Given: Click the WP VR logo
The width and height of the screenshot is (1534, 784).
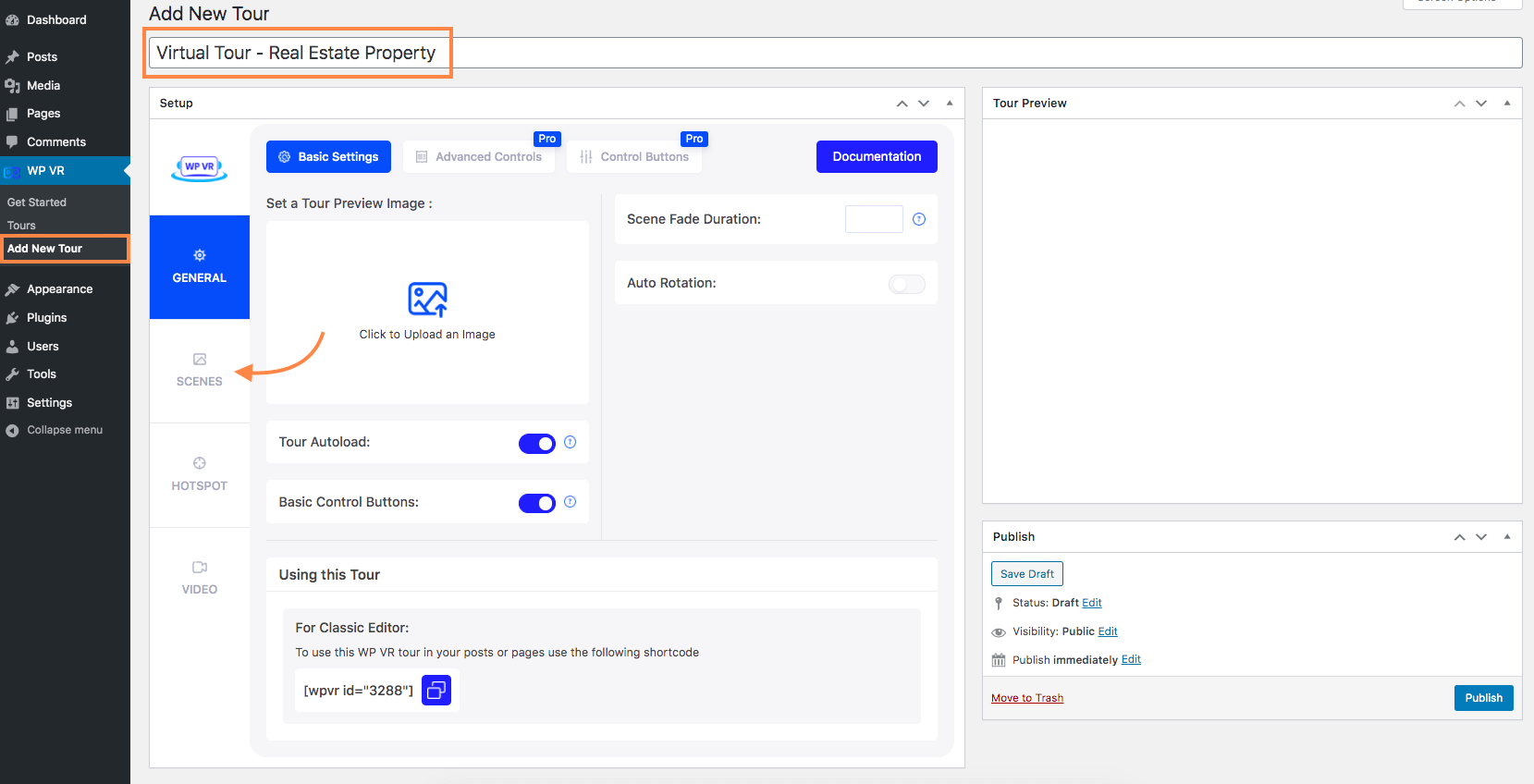Looking at the screenshot, I should (x=200, y=167).
